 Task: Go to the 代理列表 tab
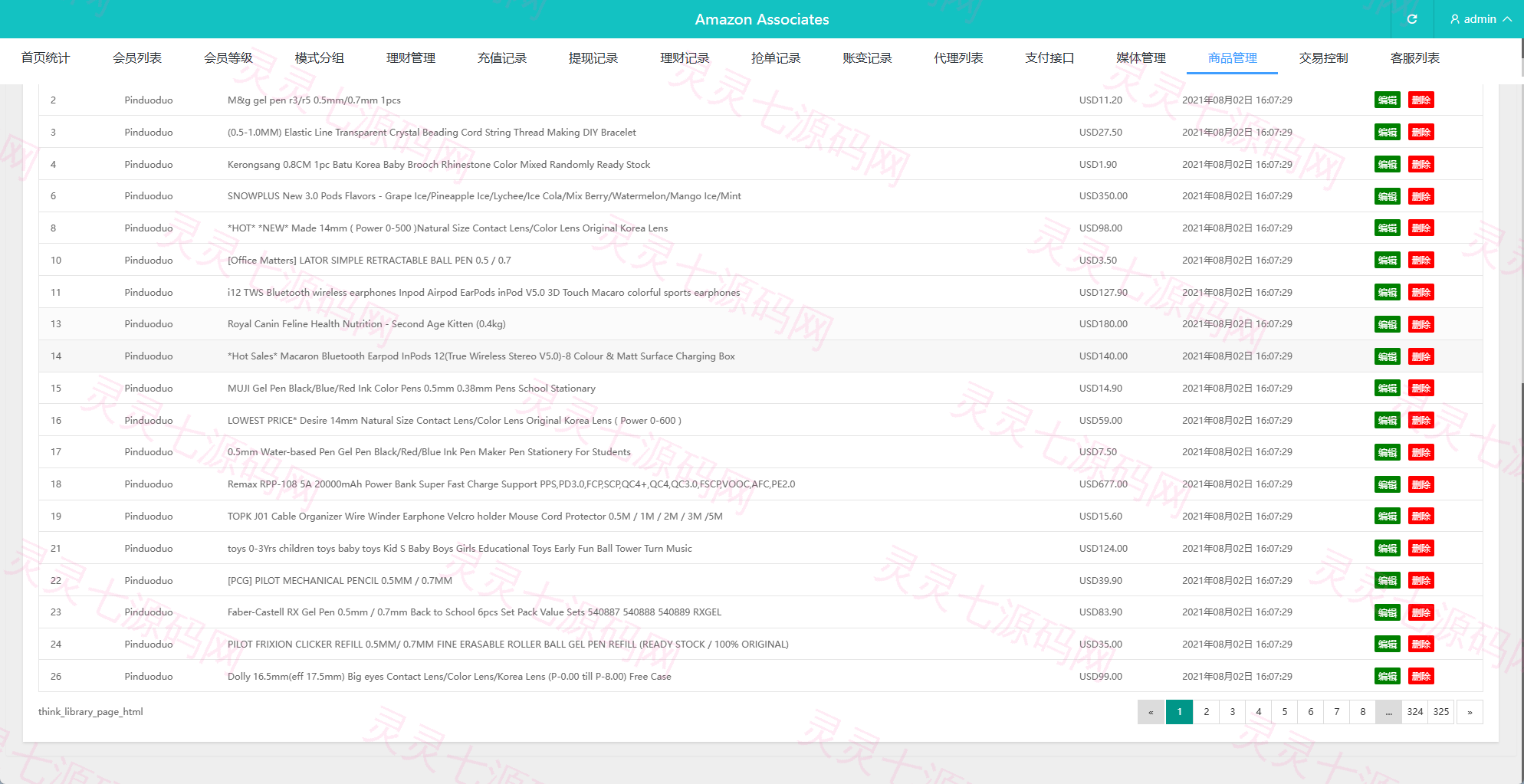(958, 58)
